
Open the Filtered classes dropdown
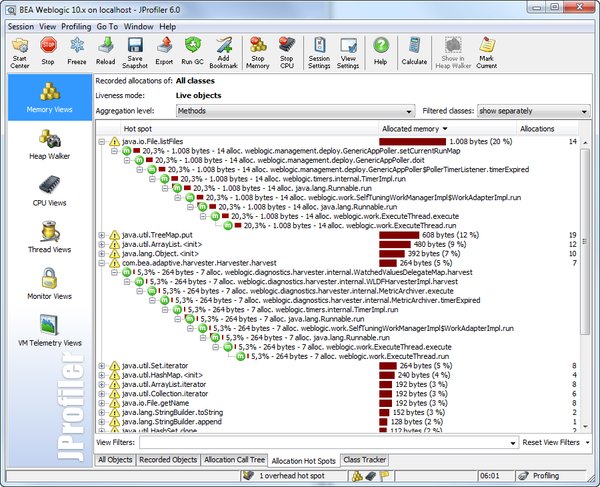[533, 111]
